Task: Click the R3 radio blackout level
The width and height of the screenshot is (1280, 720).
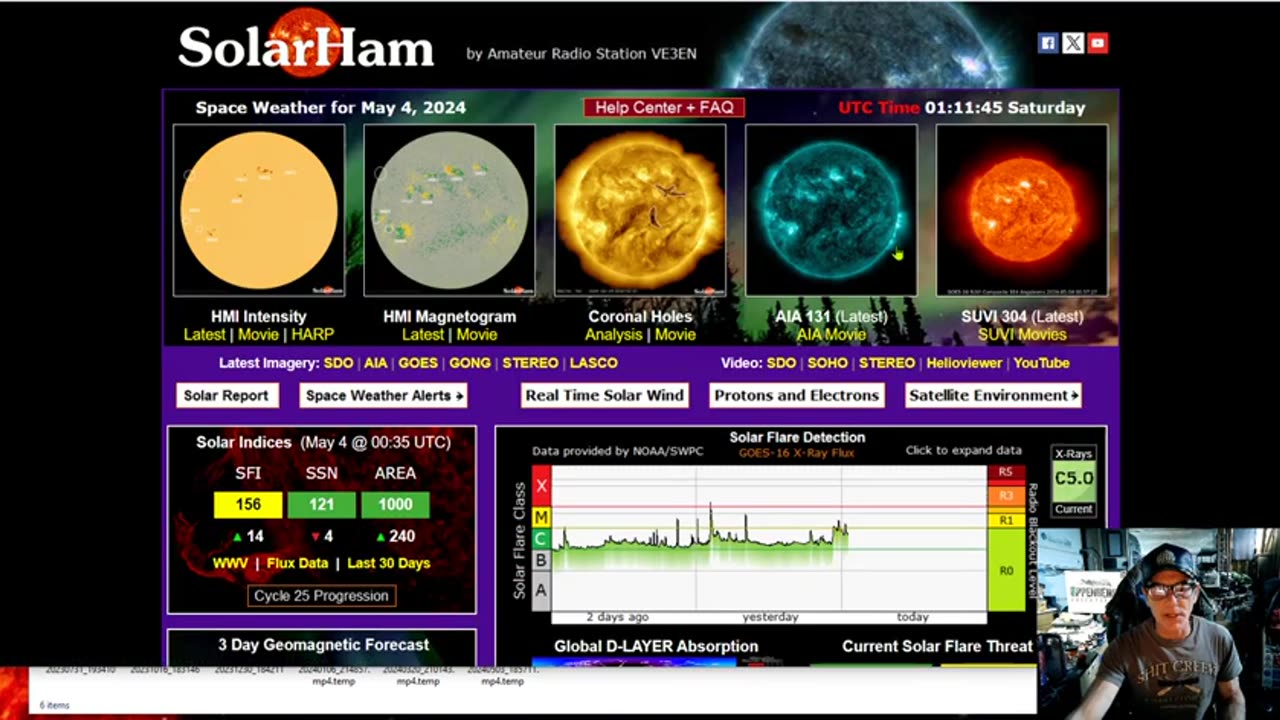Action: tap(1006, 495)
